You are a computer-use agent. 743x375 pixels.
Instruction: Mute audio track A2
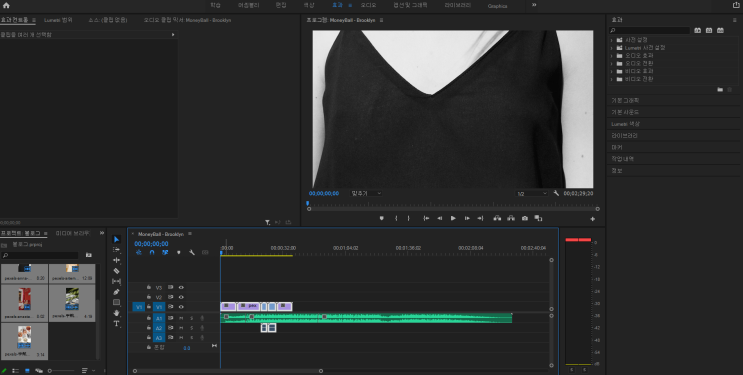pos(181,328)
